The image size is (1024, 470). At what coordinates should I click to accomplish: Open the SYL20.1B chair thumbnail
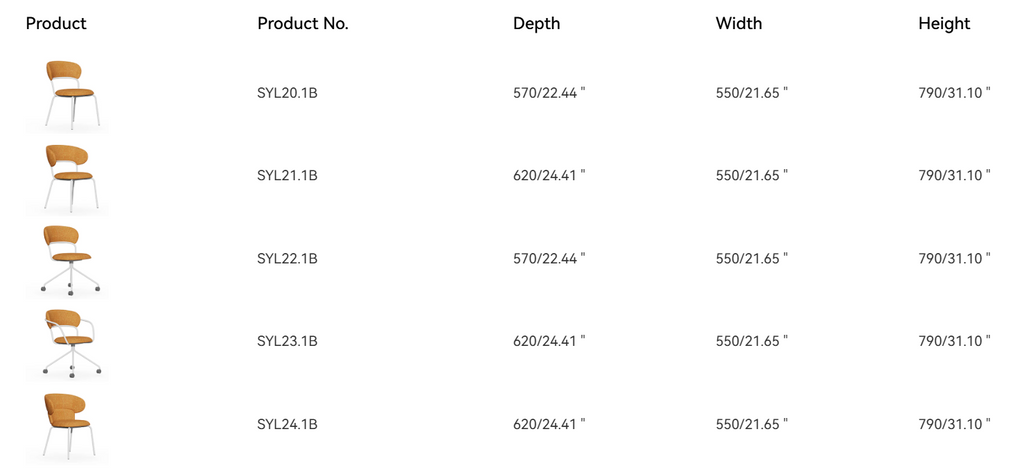click(x=68, y=93)
